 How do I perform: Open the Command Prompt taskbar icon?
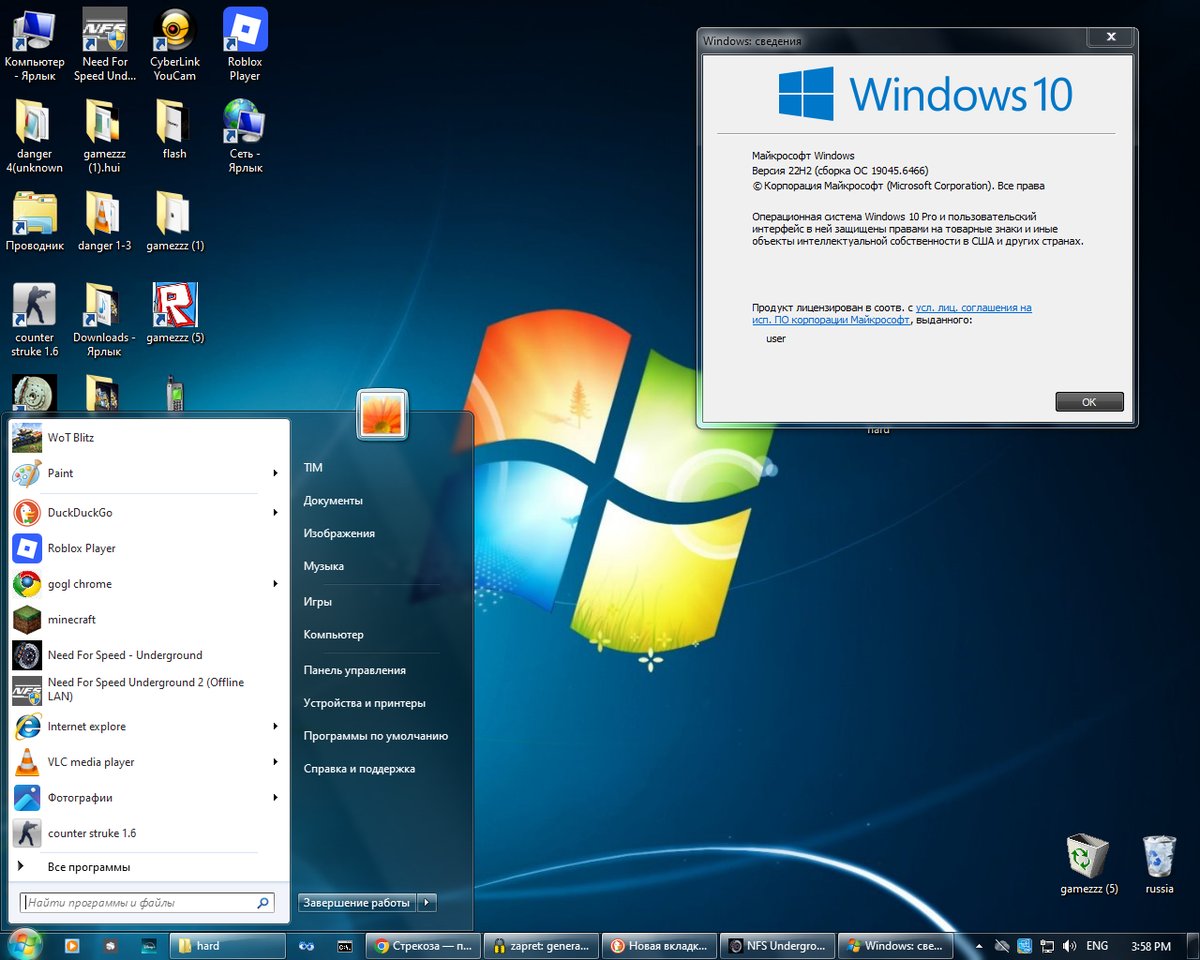(344, 945)
